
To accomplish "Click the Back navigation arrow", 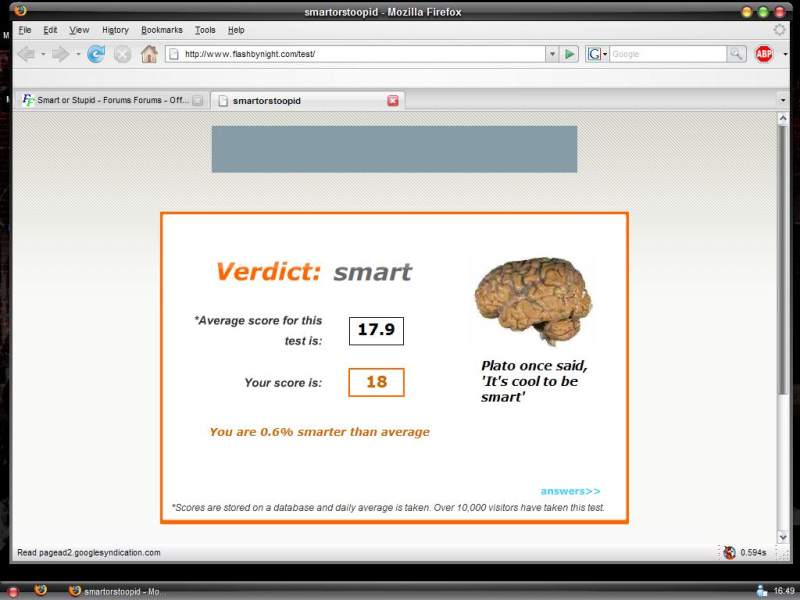I will [26, 54].
